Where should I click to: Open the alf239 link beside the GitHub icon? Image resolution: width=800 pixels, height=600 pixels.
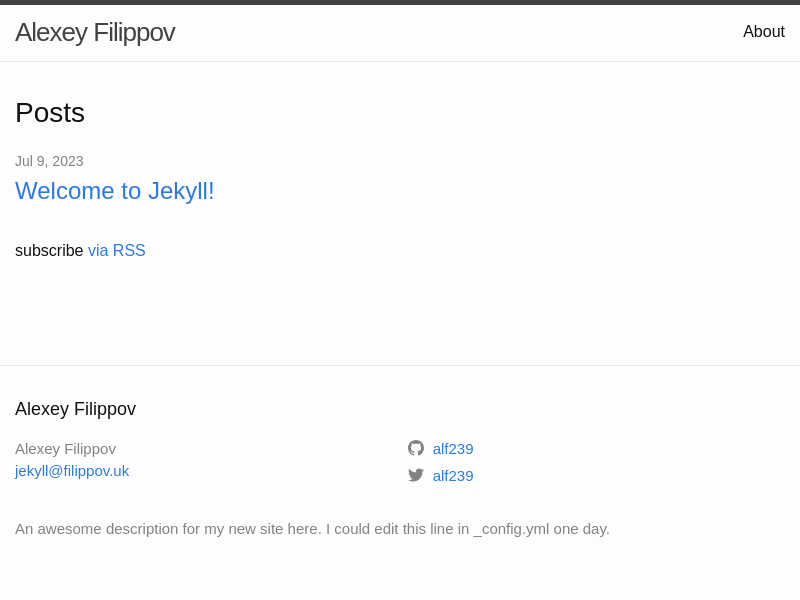(x=453, y=449)
